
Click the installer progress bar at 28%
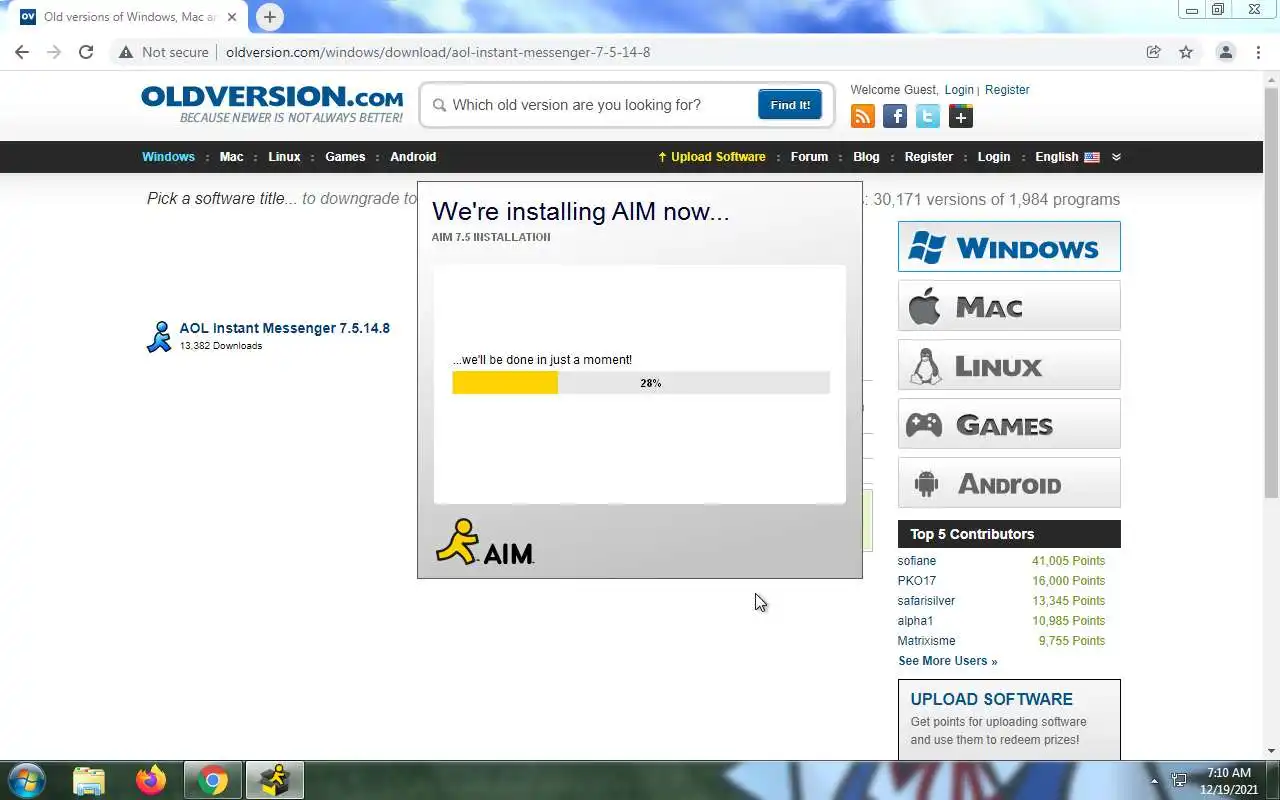click(641, 383)
